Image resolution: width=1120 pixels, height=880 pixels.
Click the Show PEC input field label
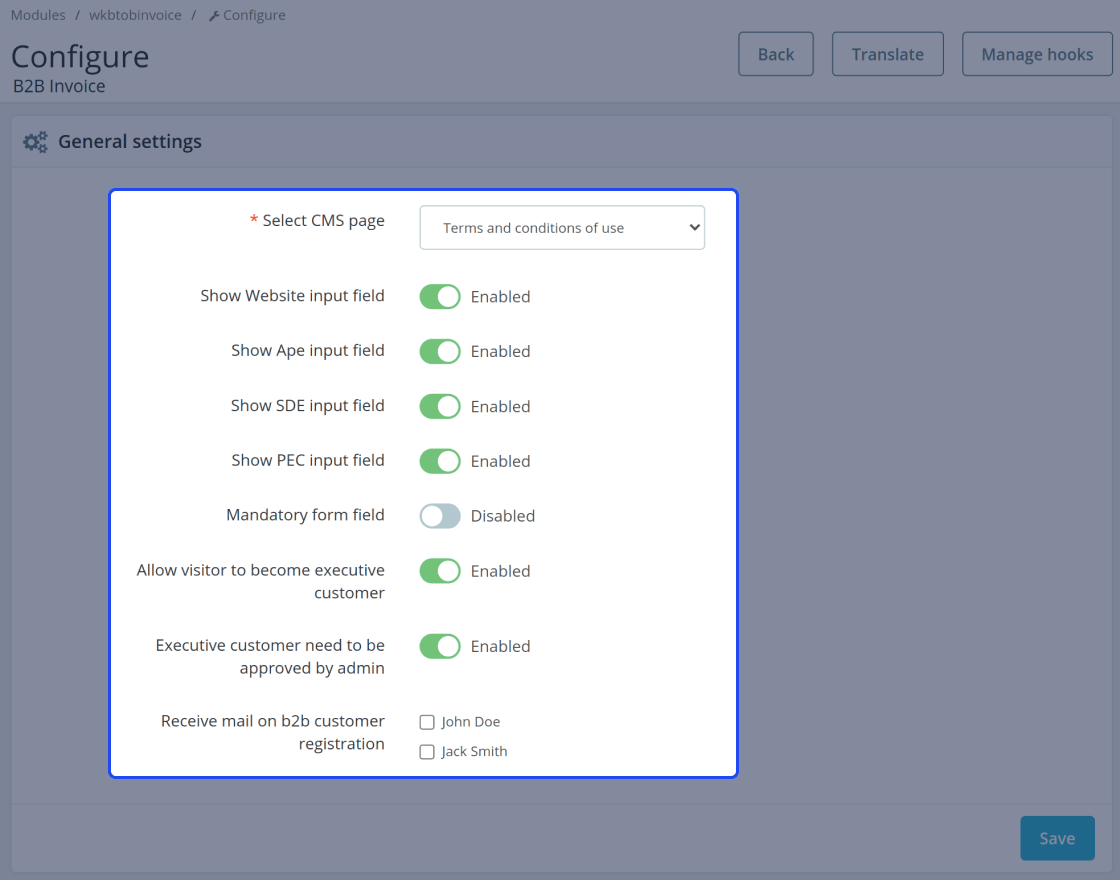308,461
